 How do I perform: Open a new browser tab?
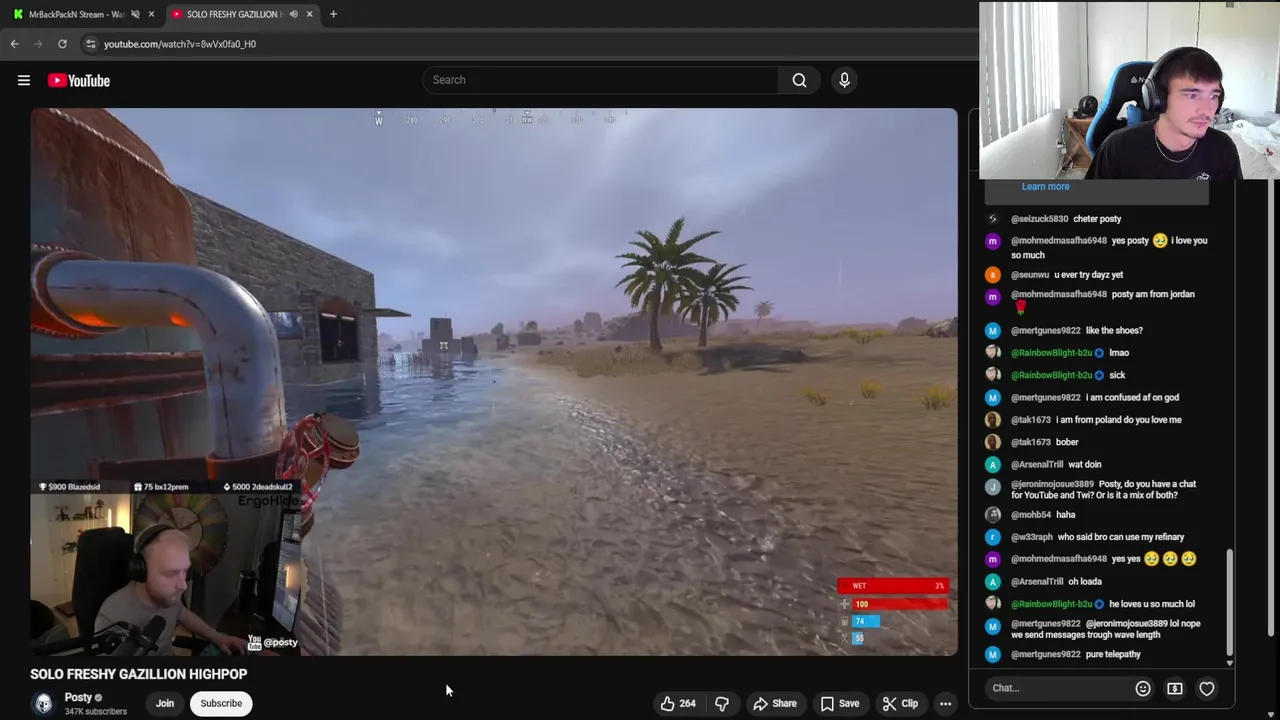coord(333,14)
